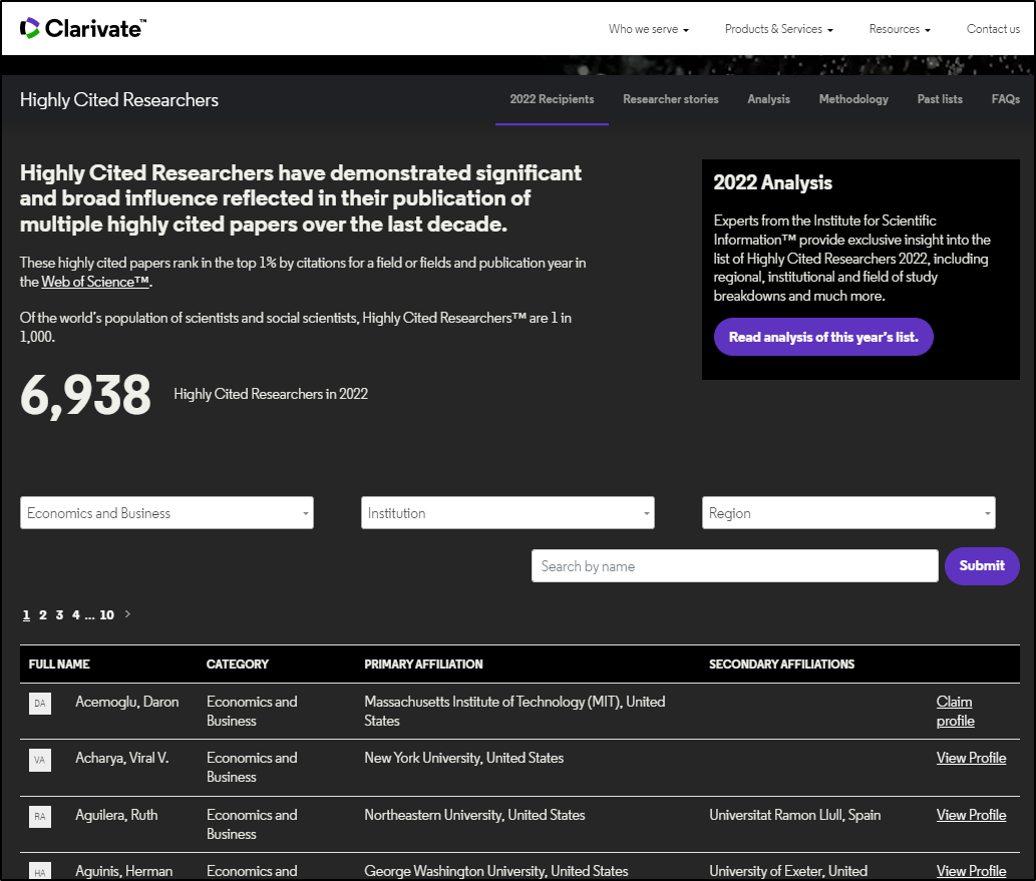
Task: Go to results page 2
Action: tap(43, 615)
